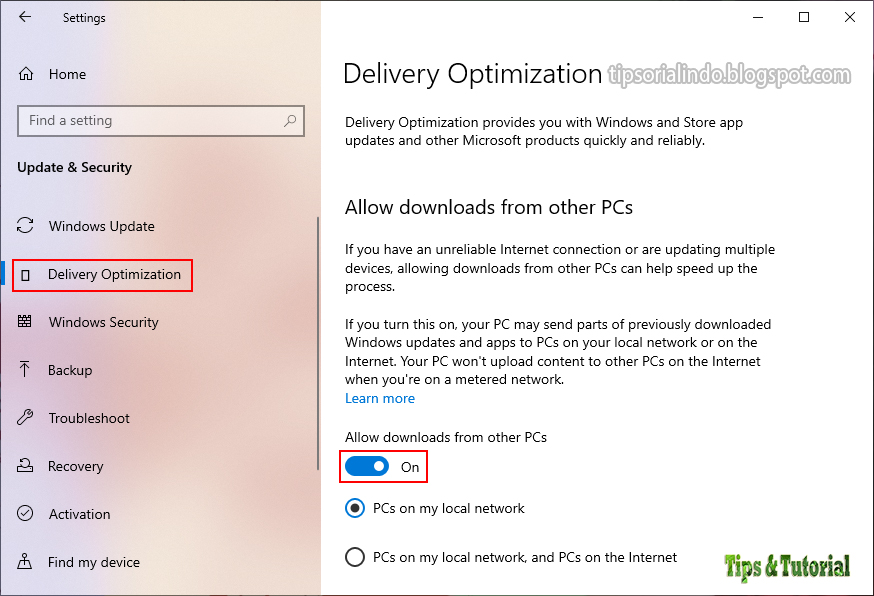874x596 pixels.
Task: Select the Windows Update sync icon
Action: [24, 226]
